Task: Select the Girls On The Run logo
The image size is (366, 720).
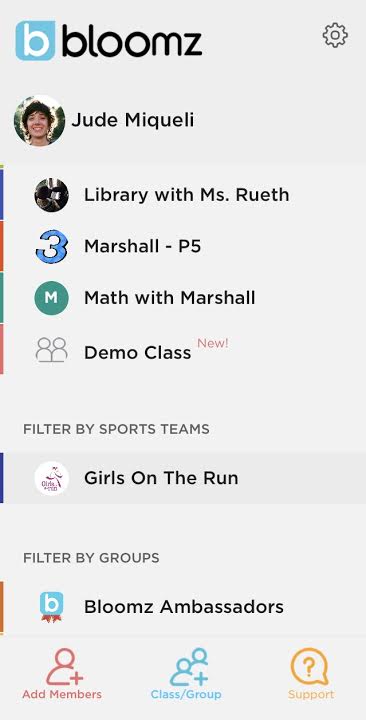Action: pos(51,478)
